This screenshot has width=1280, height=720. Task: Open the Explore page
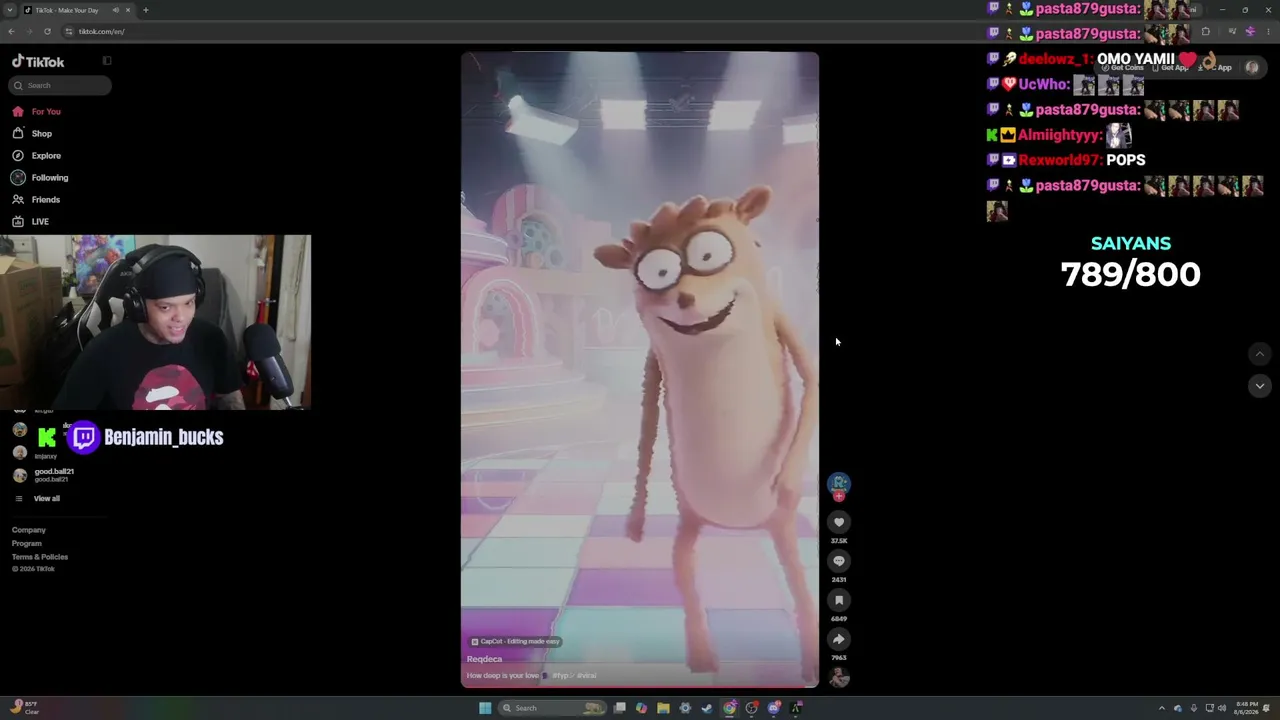coord(46,156)
